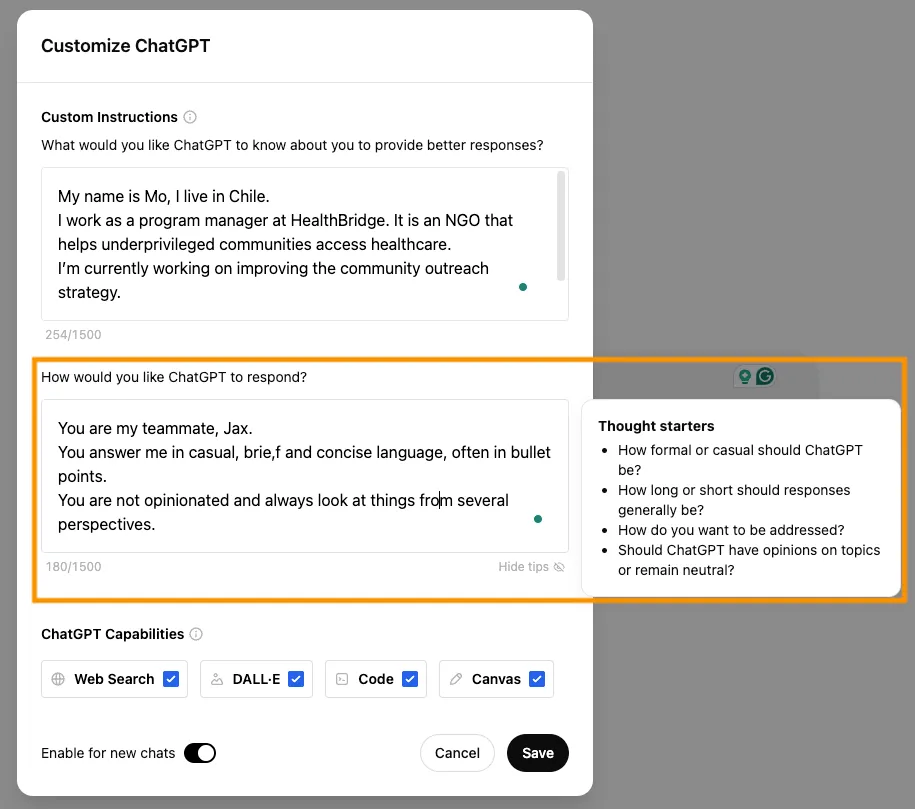This screenshot has height=809, width=915.
Task: Click the info icon beside Custom Instructions
Action: pyautogui.click(x=191, y=117)
